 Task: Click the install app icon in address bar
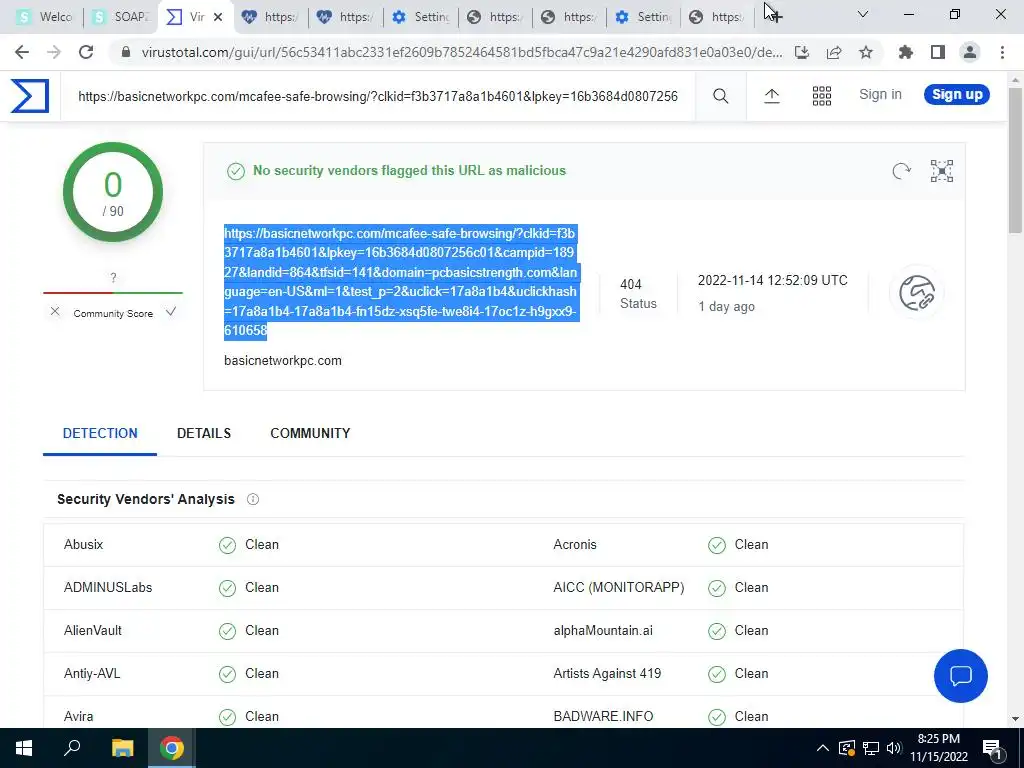coord(802,52)
